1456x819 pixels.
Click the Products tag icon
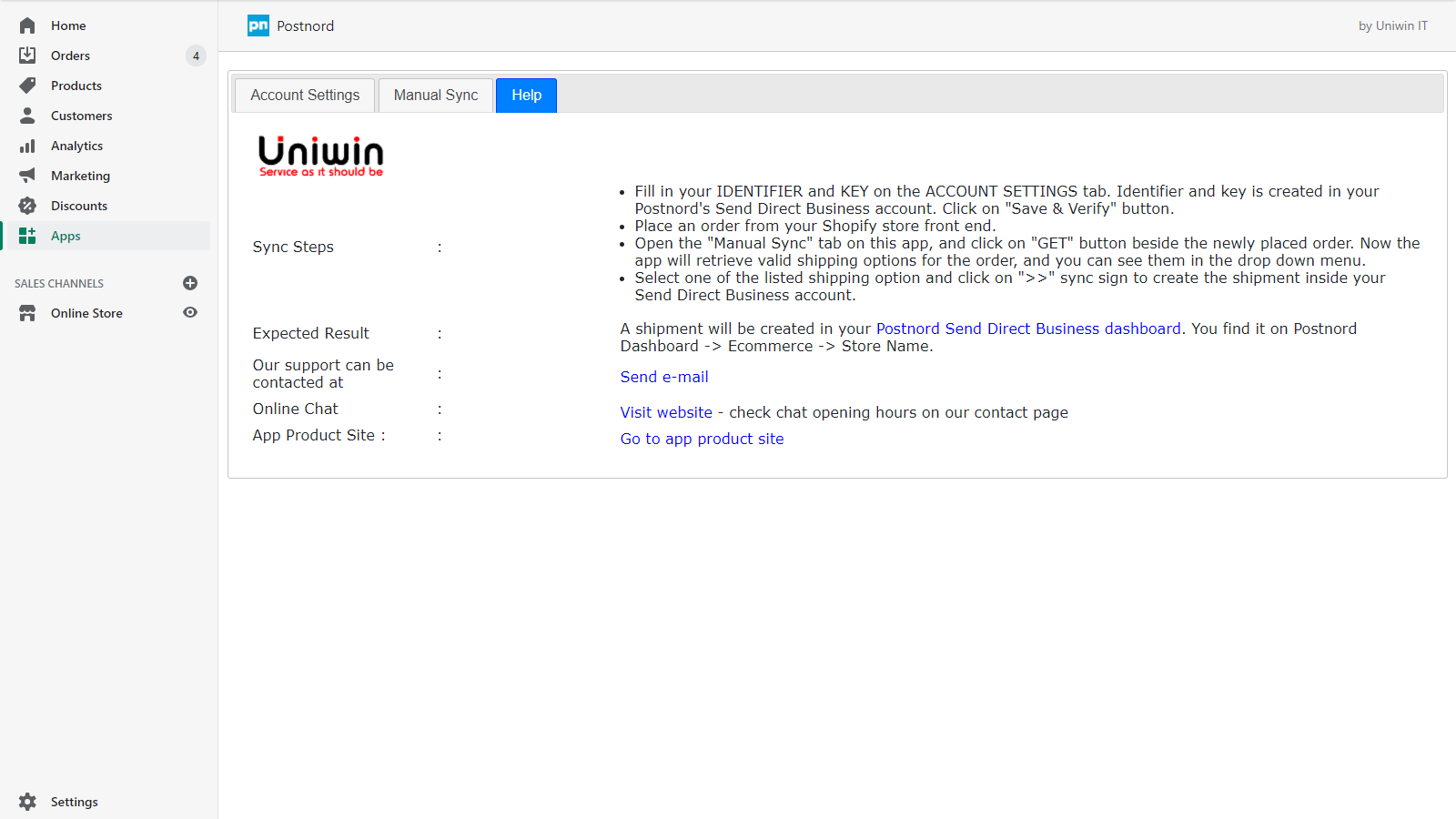point(27,86)
